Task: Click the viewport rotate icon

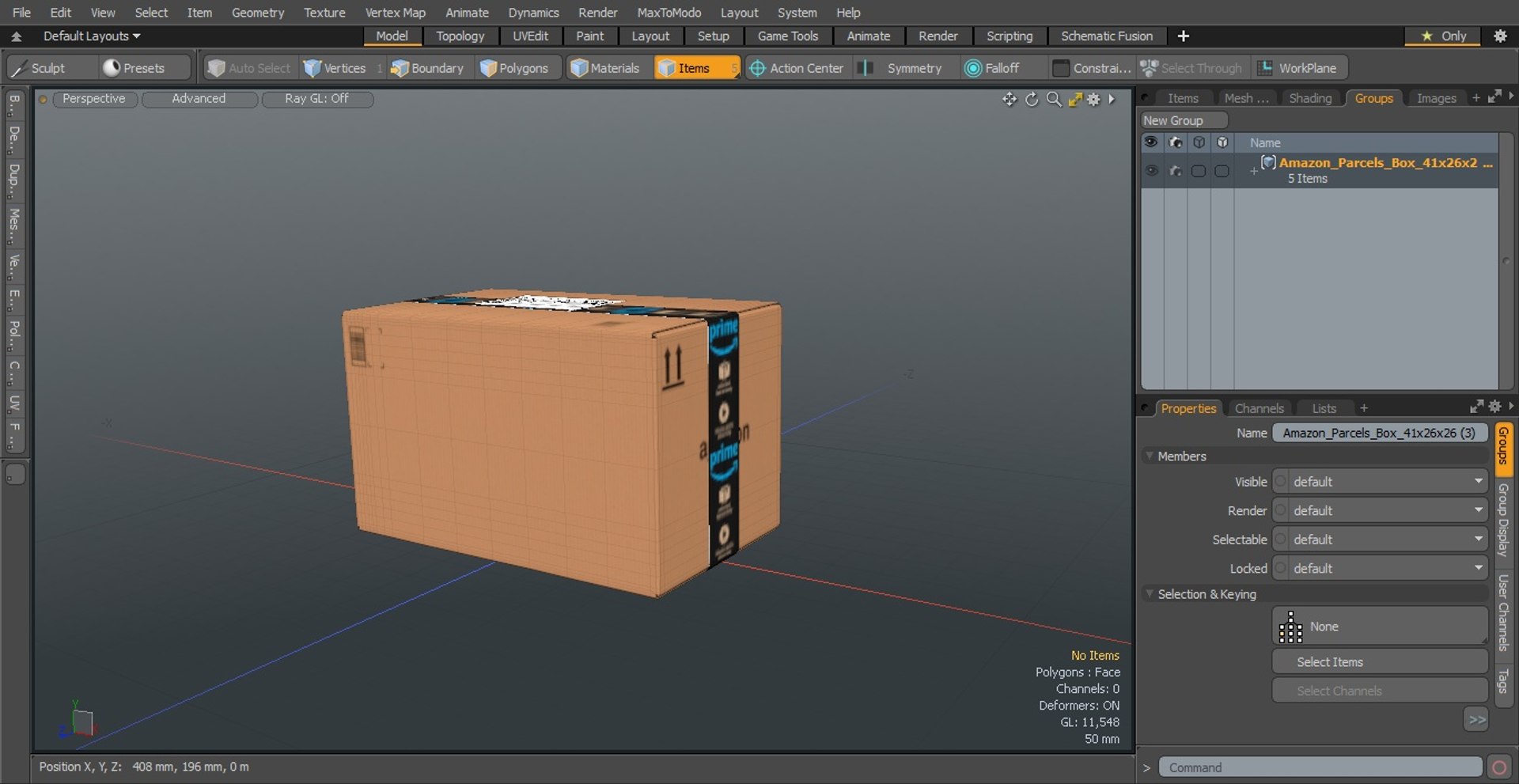Action: pos(1032,99)
